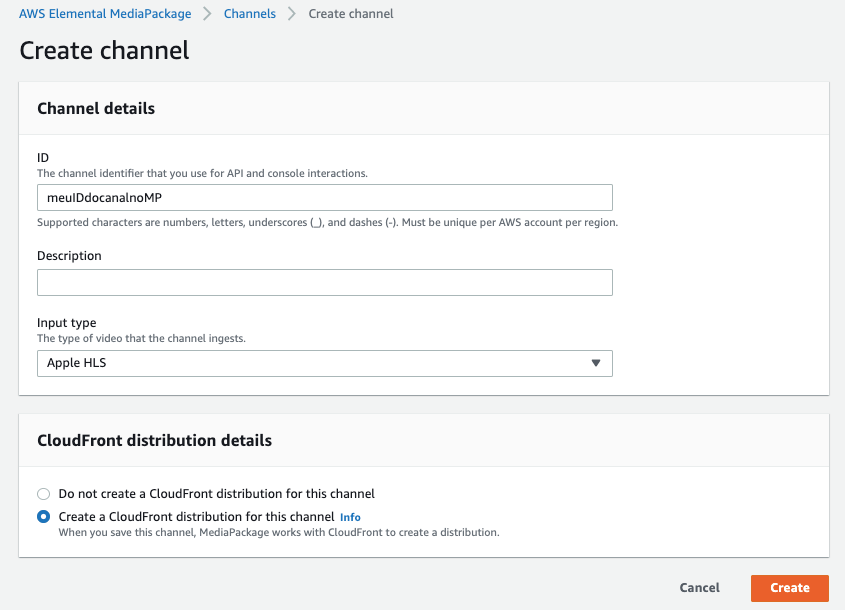This screenshot has width=845, height=610.
Task: Focus the ID field containing meuIDdocanalnoMP
Action: click(x=324, y=198)
